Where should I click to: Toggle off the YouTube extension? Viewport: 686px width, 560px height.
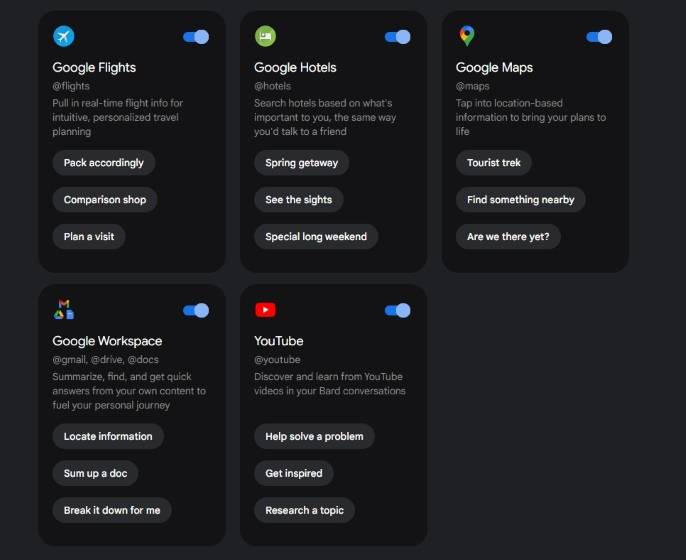pos(398,310)
